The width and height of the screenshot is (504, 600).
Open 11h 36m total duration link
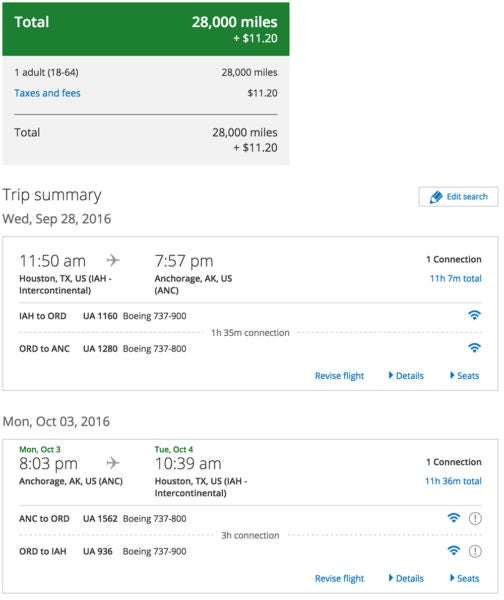tap(453, 481)
